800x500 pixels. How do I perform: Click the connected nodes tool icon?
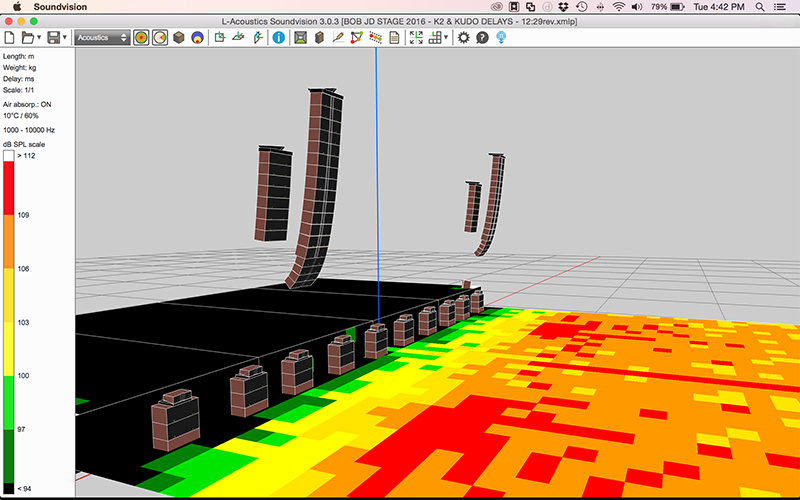[357, 38]
